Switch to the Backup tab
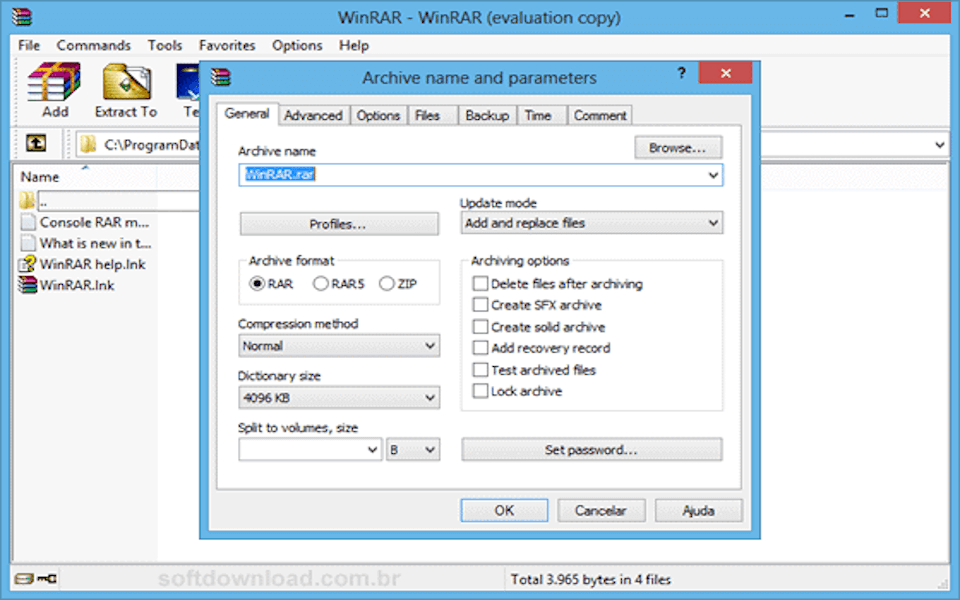960x600 pixels. pyautogui.click(x=487, y=115)
